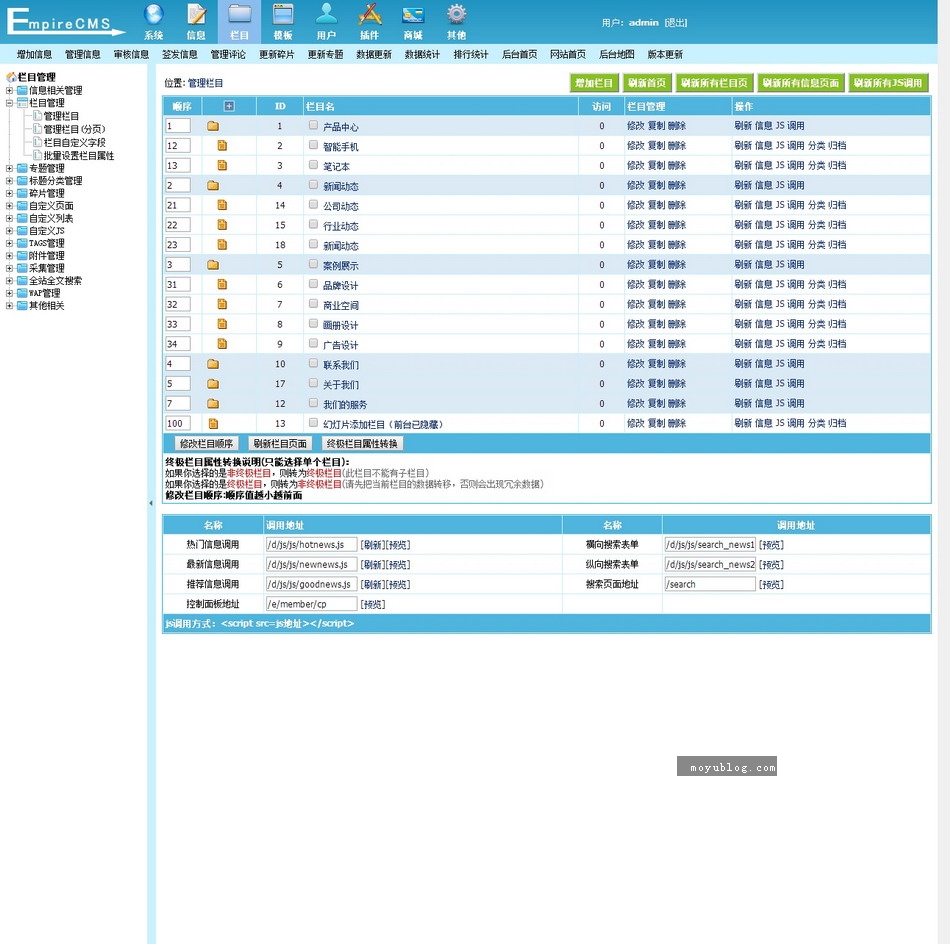Open the 信息 notepad icon in top bar
950x944 pixels.
pyautogui.click(x=196, y=22)
